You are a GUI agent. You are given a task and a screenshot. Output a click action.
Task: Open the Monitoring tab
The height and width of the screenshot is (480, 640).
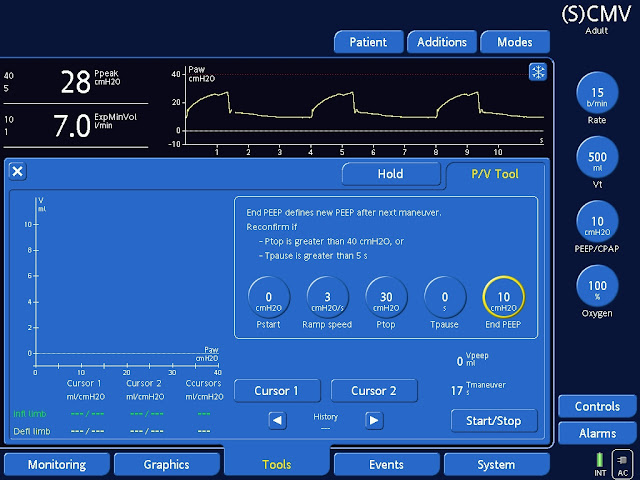[x=57, y=464]
